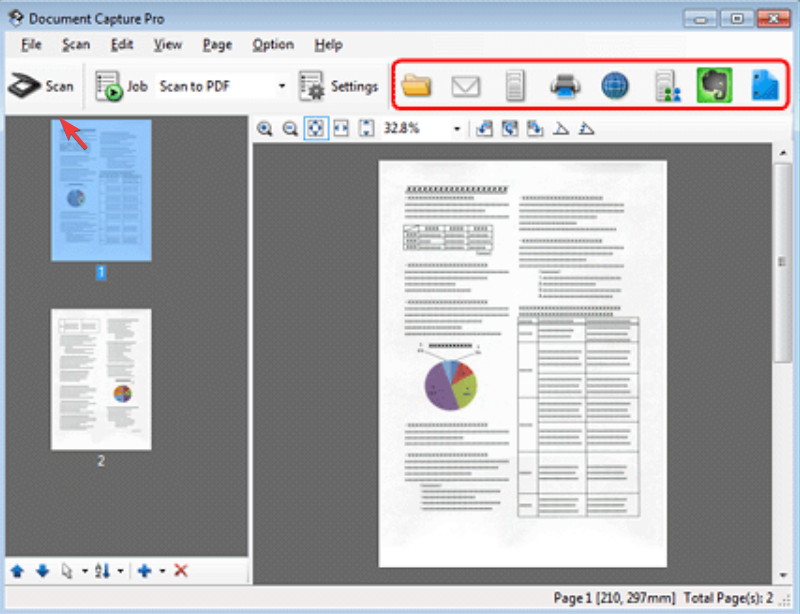800x614 pixels.
Task: Add a page using the plus icon
Action: tap(145, 570)
